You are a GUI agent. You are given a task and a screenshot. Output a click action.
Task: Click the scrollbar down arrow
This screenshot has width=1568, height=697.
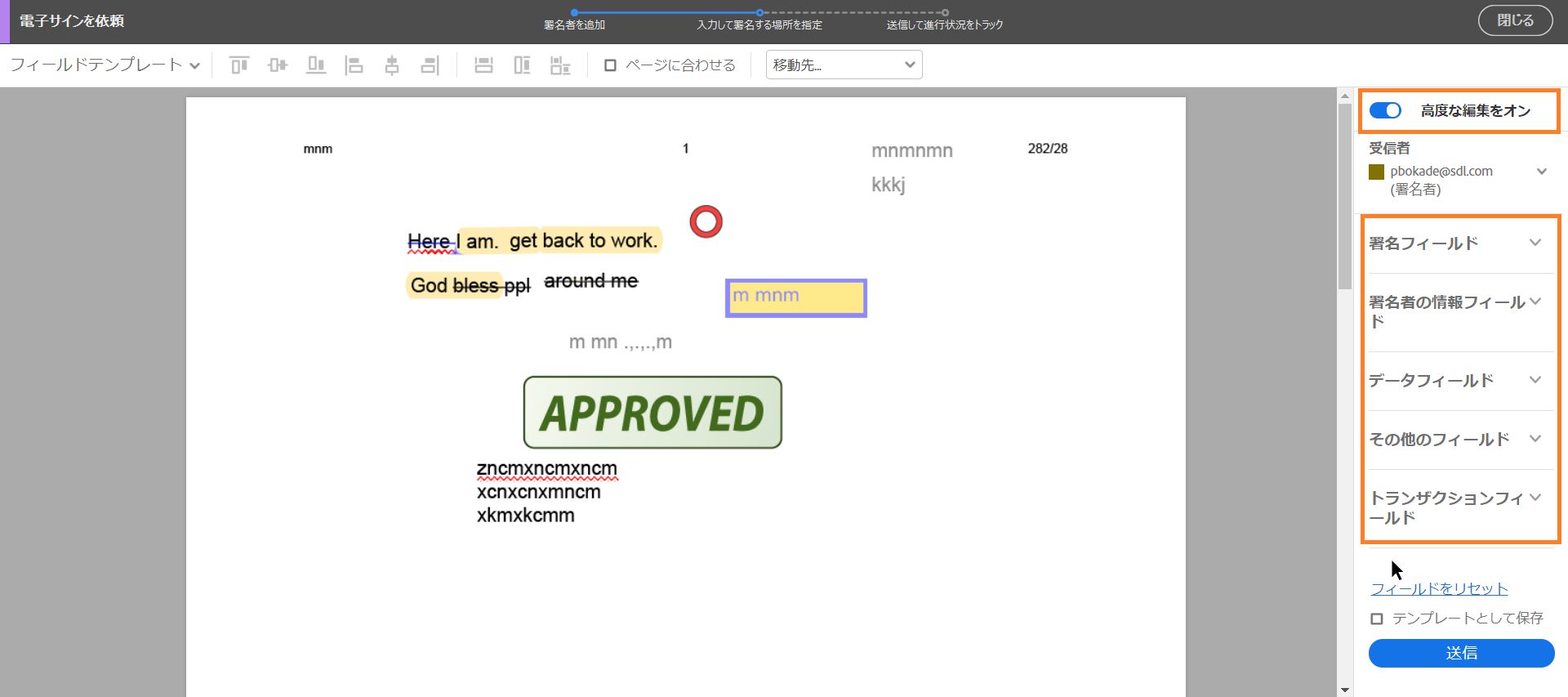1345,690
